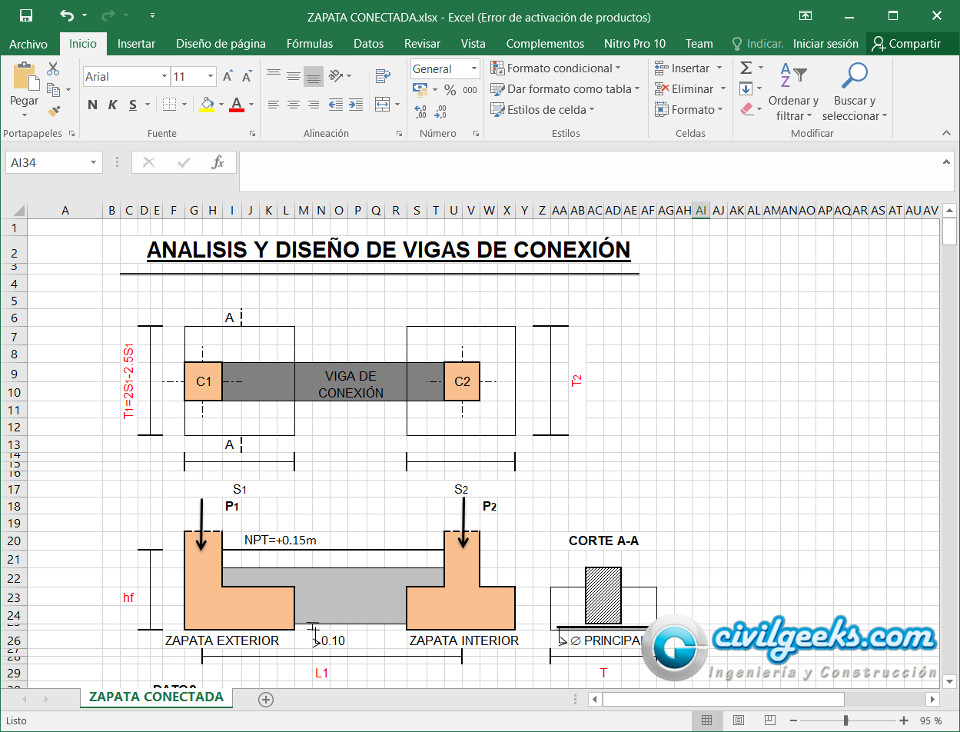Select the Format Painter brush icon
The image size is (960, 732).
pos(53,111)
